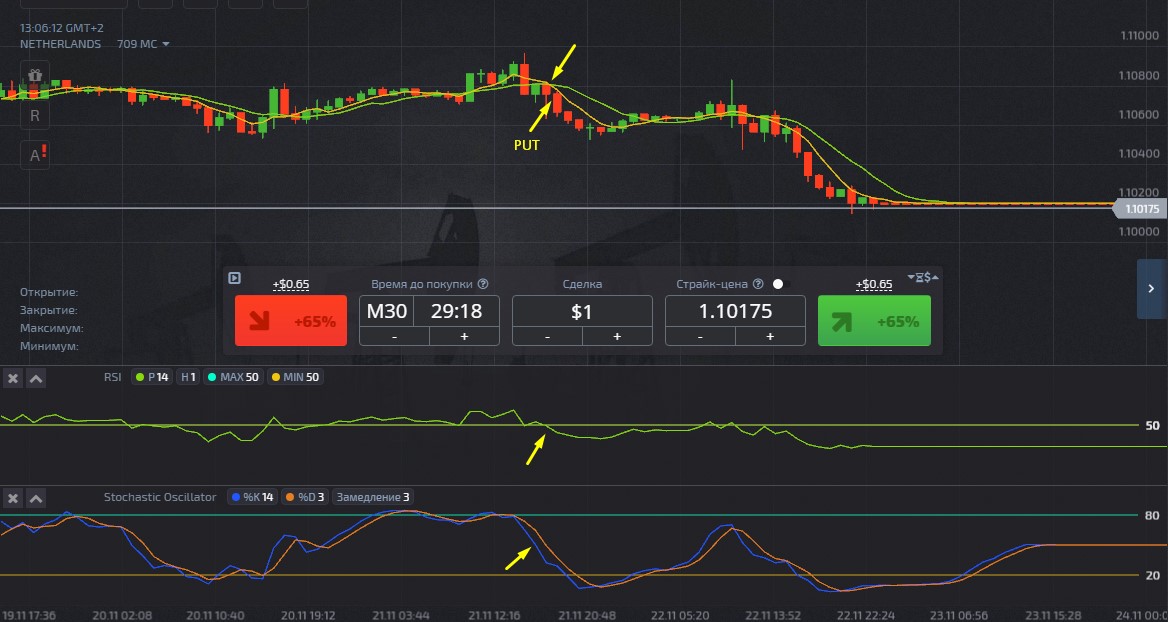The width and height of the screenshot is (1168, 622).
Task: Collapse the RSI panel with the chevron
Action: (35, 378)
